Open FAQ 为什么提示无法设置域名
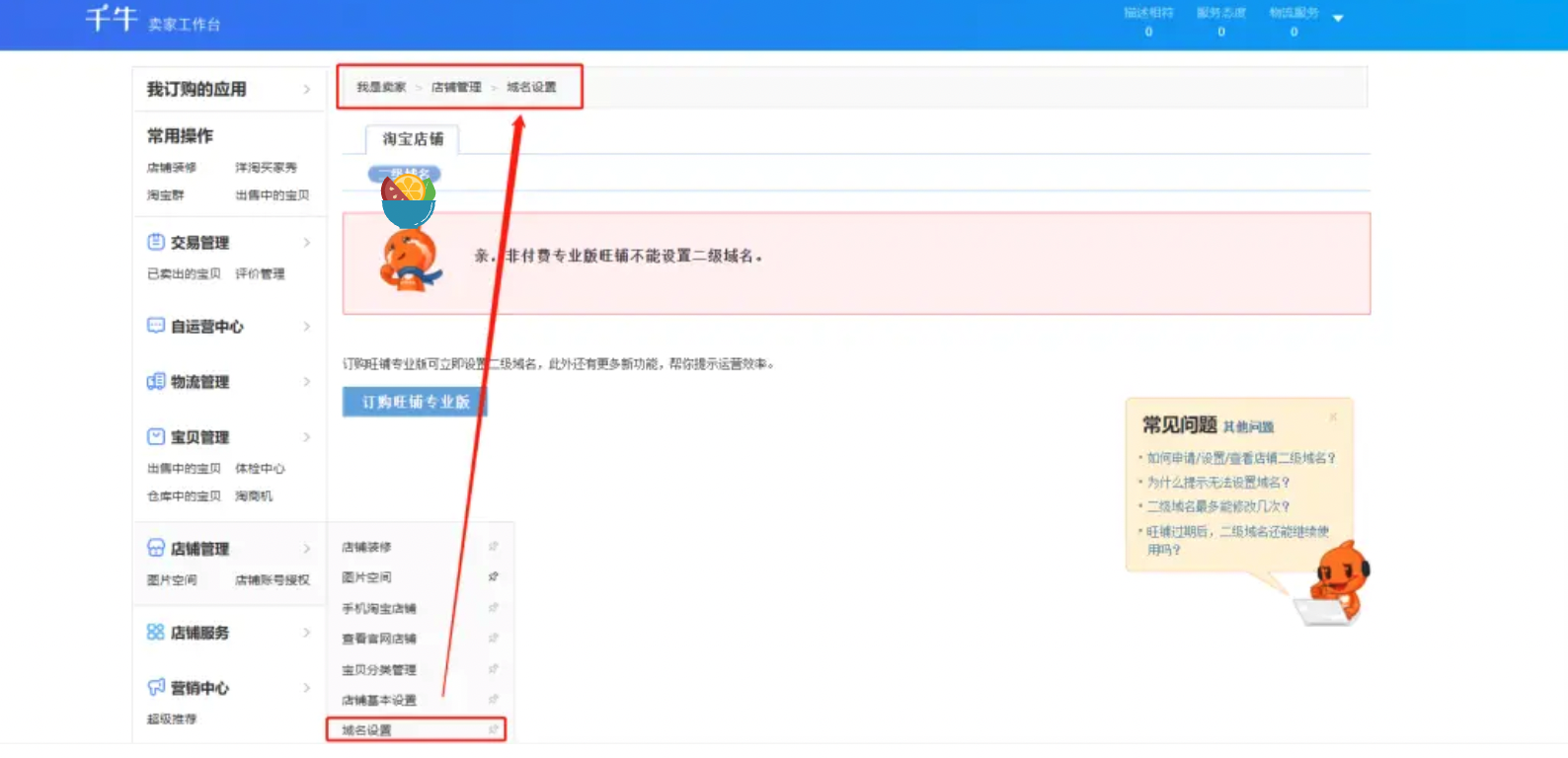Screen dimensions: 1568x758 (x=1217, y=483)
